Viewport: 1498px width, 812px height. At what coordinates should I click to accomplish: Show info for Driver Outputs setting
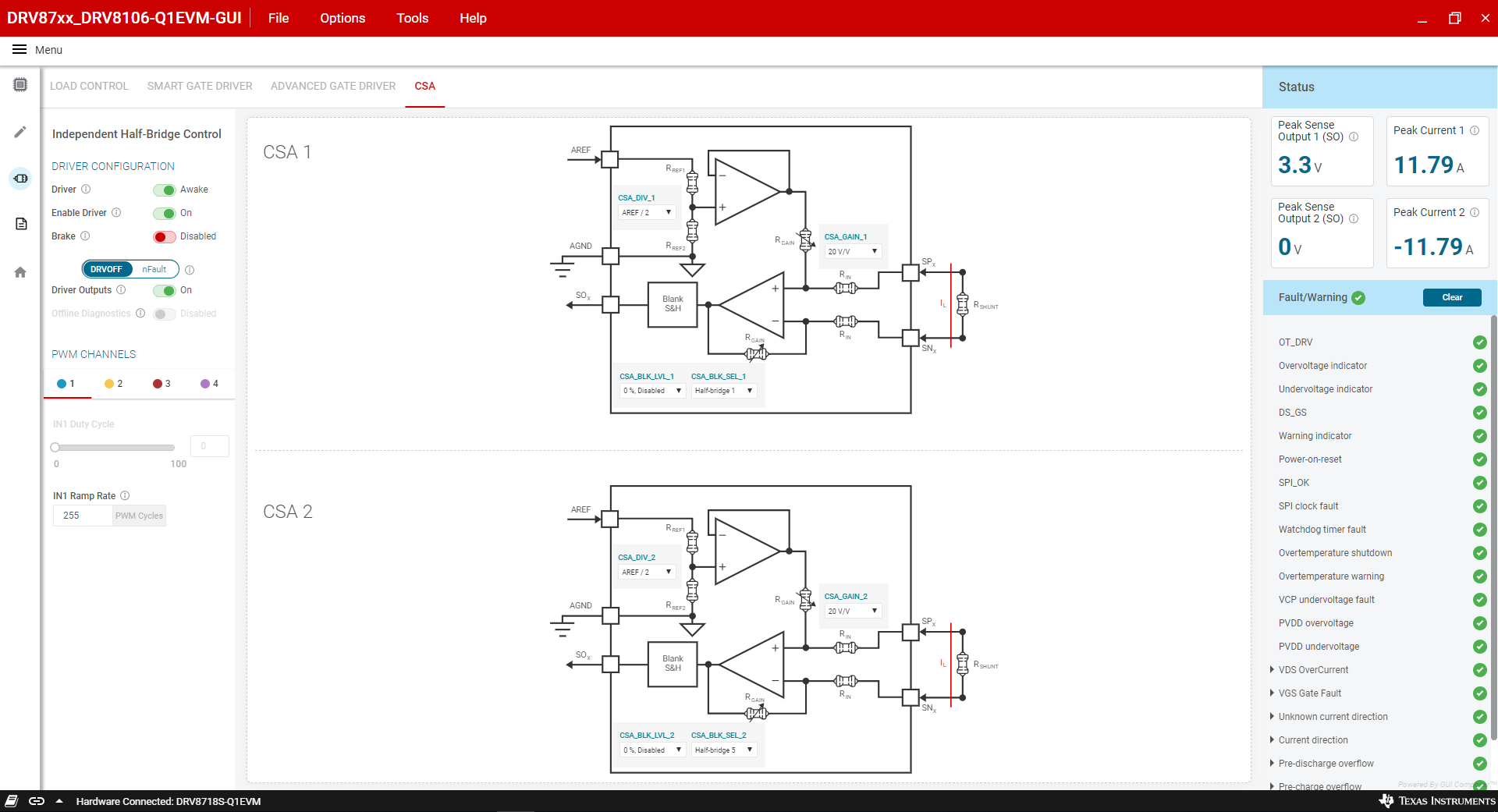121,290
